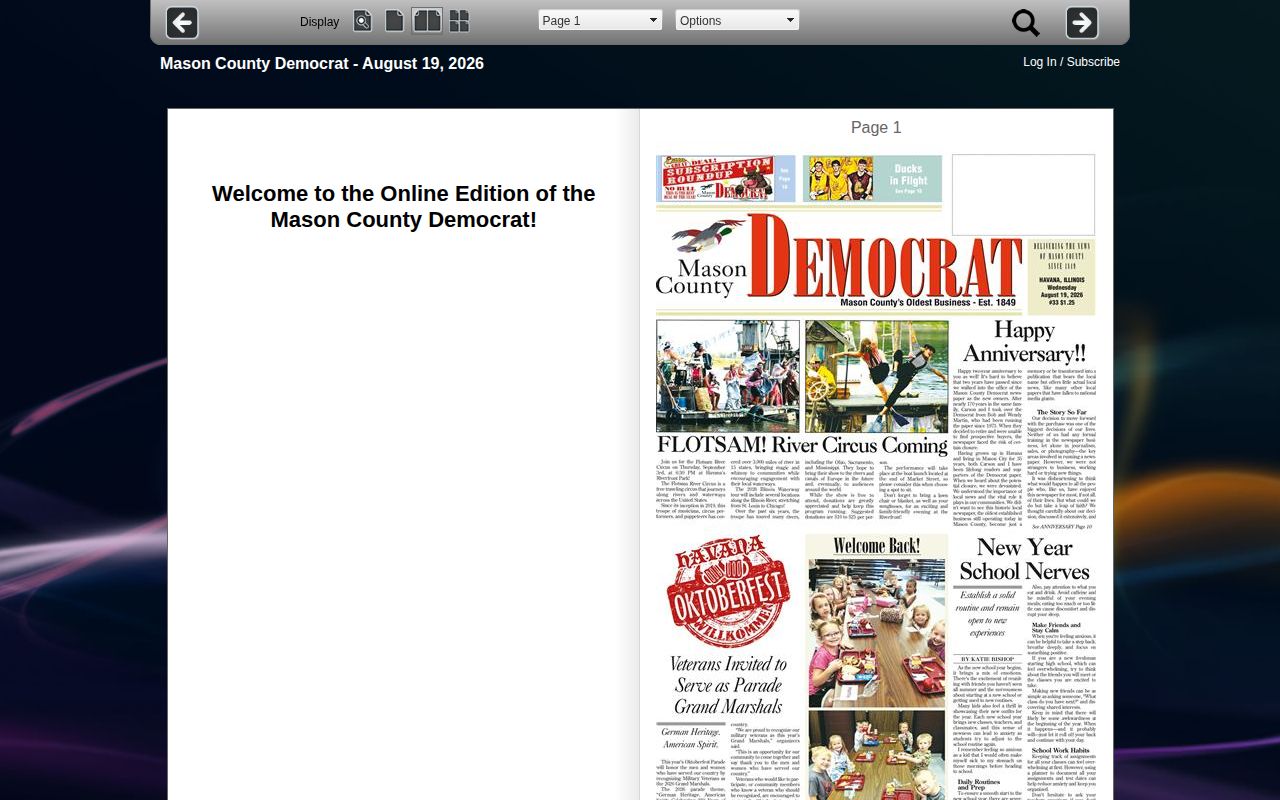
Task: Click the Log In / Subscribe link
Action: (x=1071, y=62)
